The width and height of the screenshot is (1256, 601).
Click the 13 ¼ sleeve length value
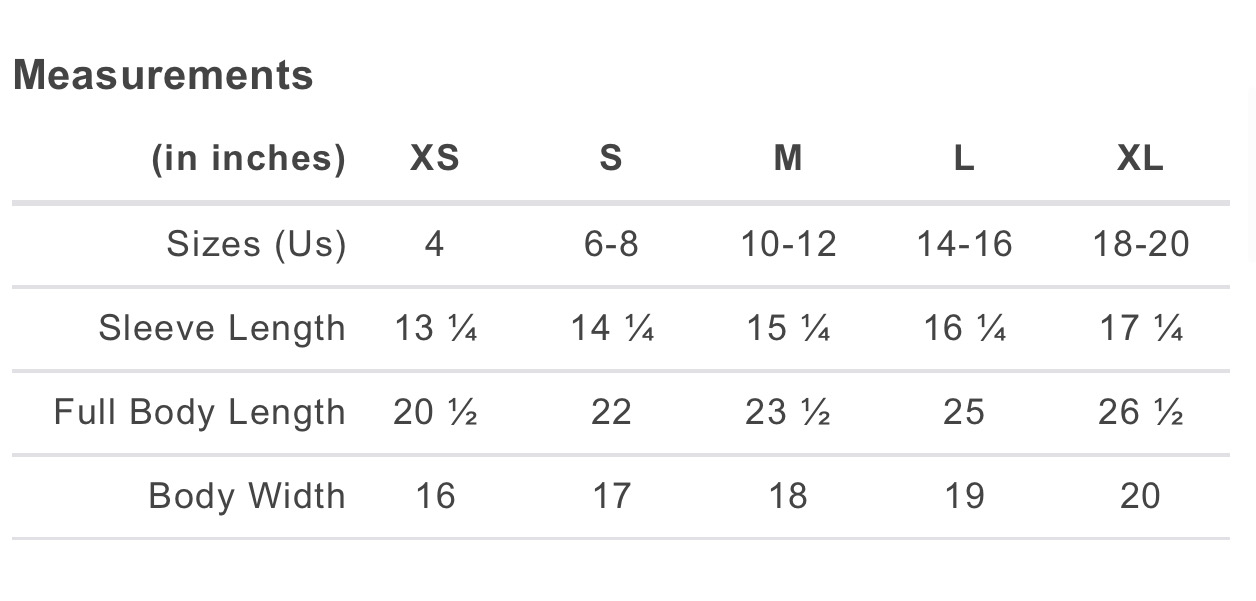pos(435,328)
